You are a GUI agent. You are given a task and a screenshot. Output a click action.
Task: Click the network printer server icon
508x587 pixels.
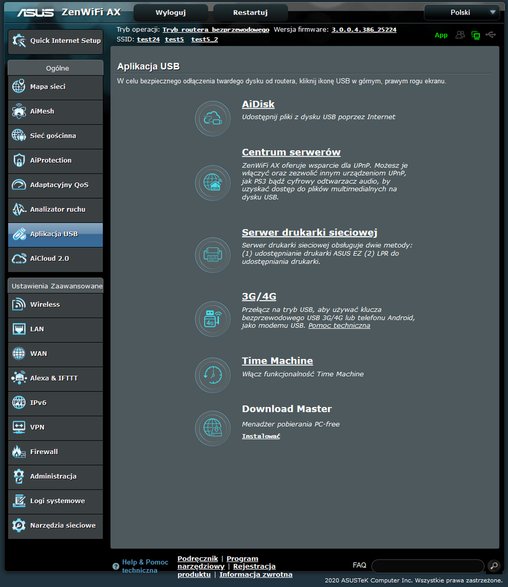[x=213, y=255]
